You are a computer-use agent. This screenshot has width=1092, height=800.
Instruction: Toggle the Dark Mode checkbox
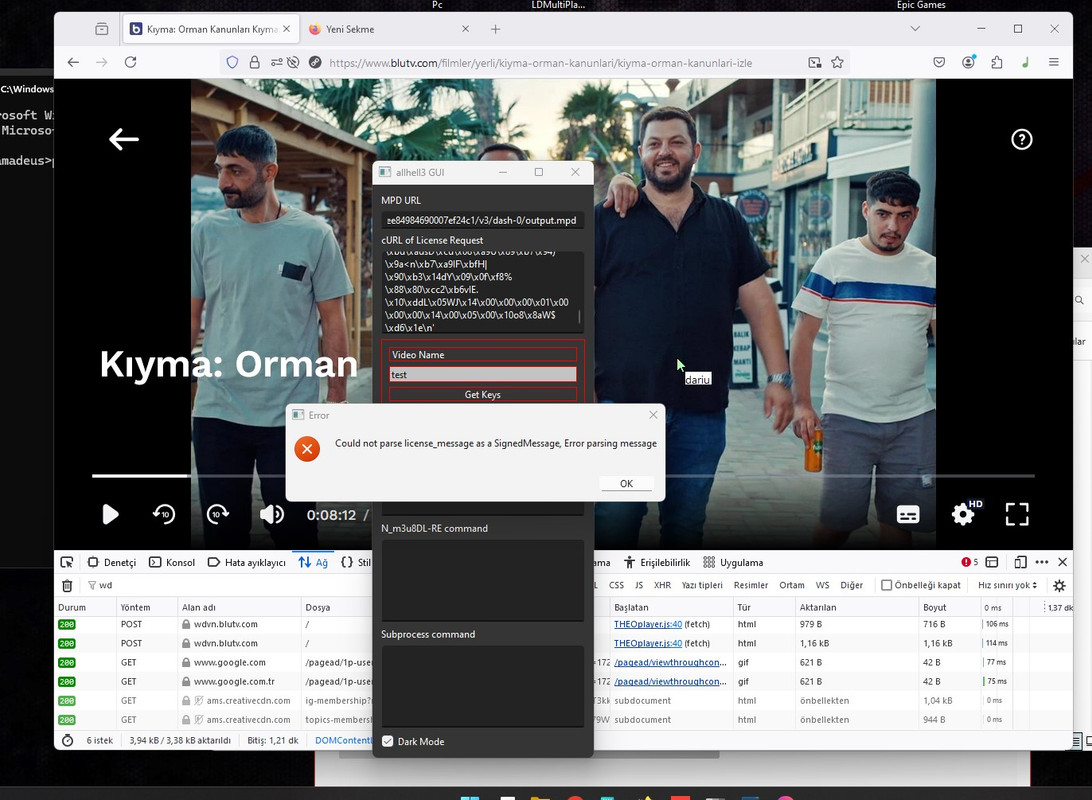point(388,741)
